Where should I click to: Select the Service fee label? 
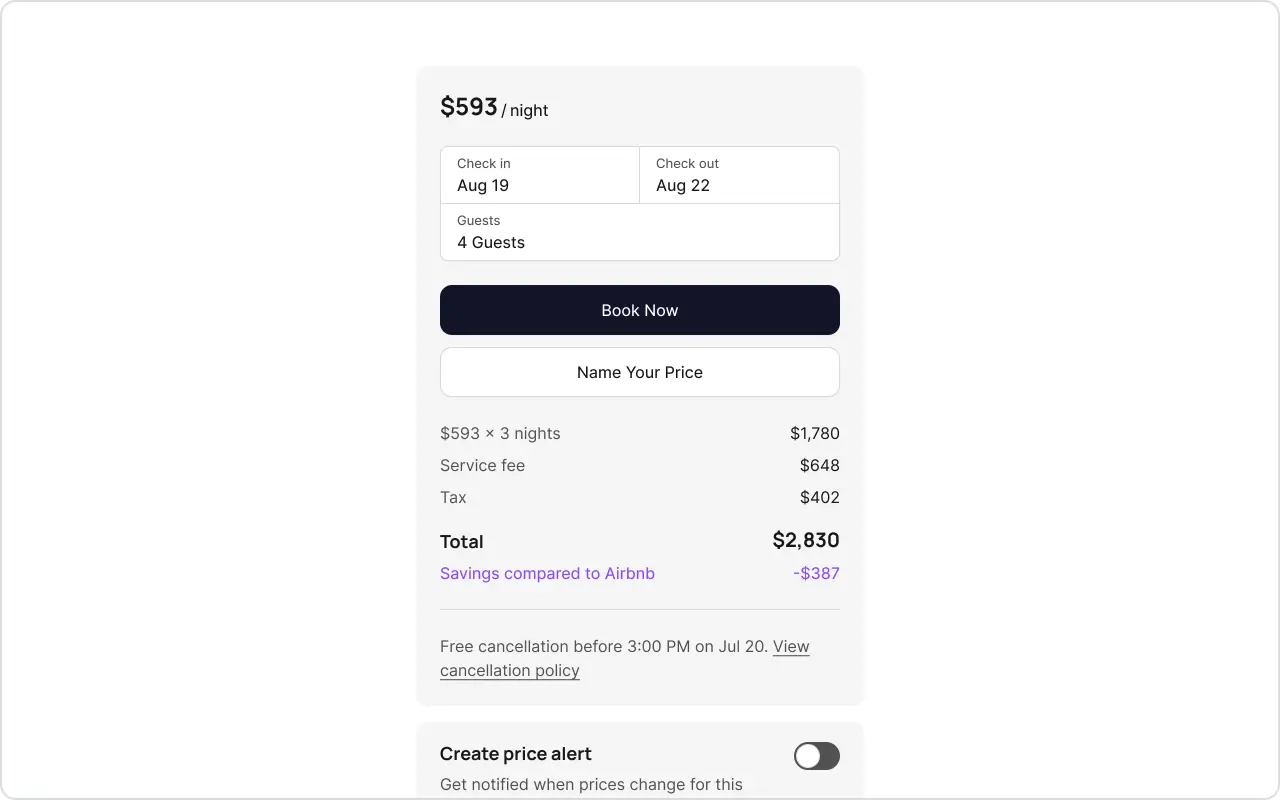(482, 465)
